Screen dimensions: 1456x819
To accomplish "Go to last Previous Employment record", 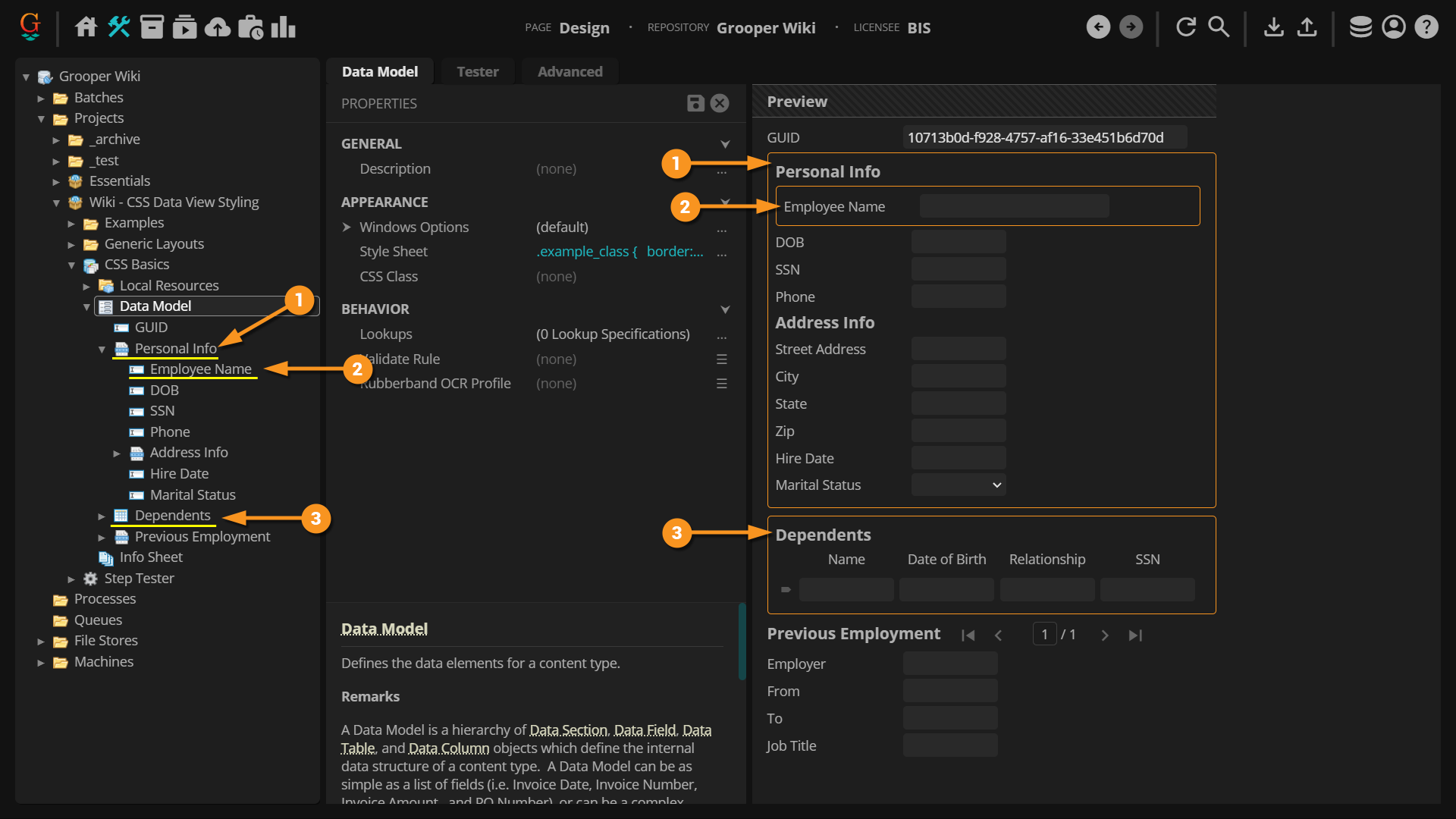I will click(x=1134, y=635).
